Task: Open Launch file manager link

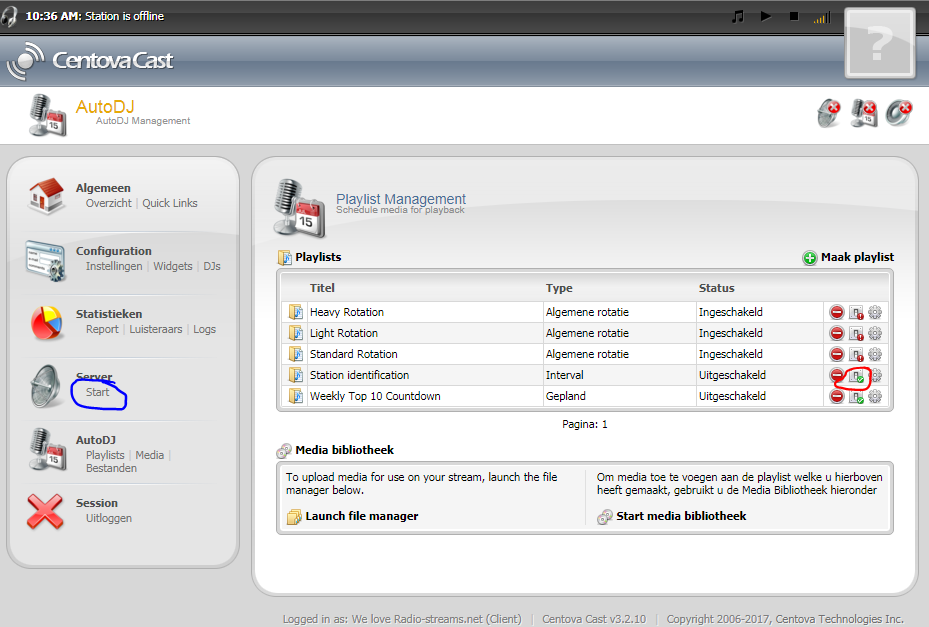Action: pyautogui.click(x=361, y=516)
